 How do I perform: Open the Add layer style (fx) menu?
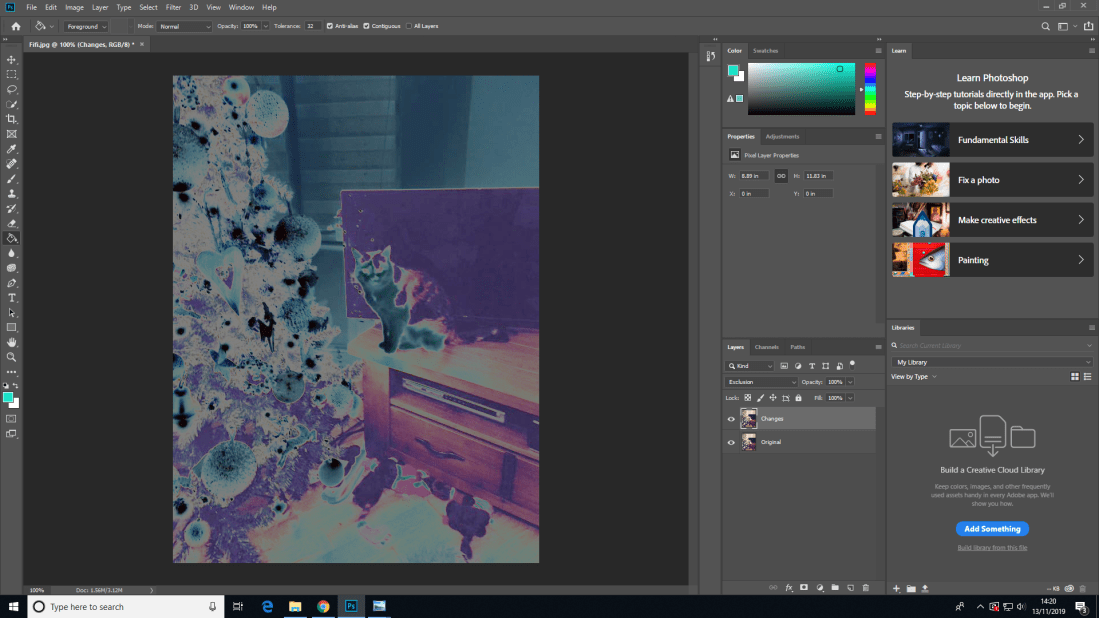789,588
